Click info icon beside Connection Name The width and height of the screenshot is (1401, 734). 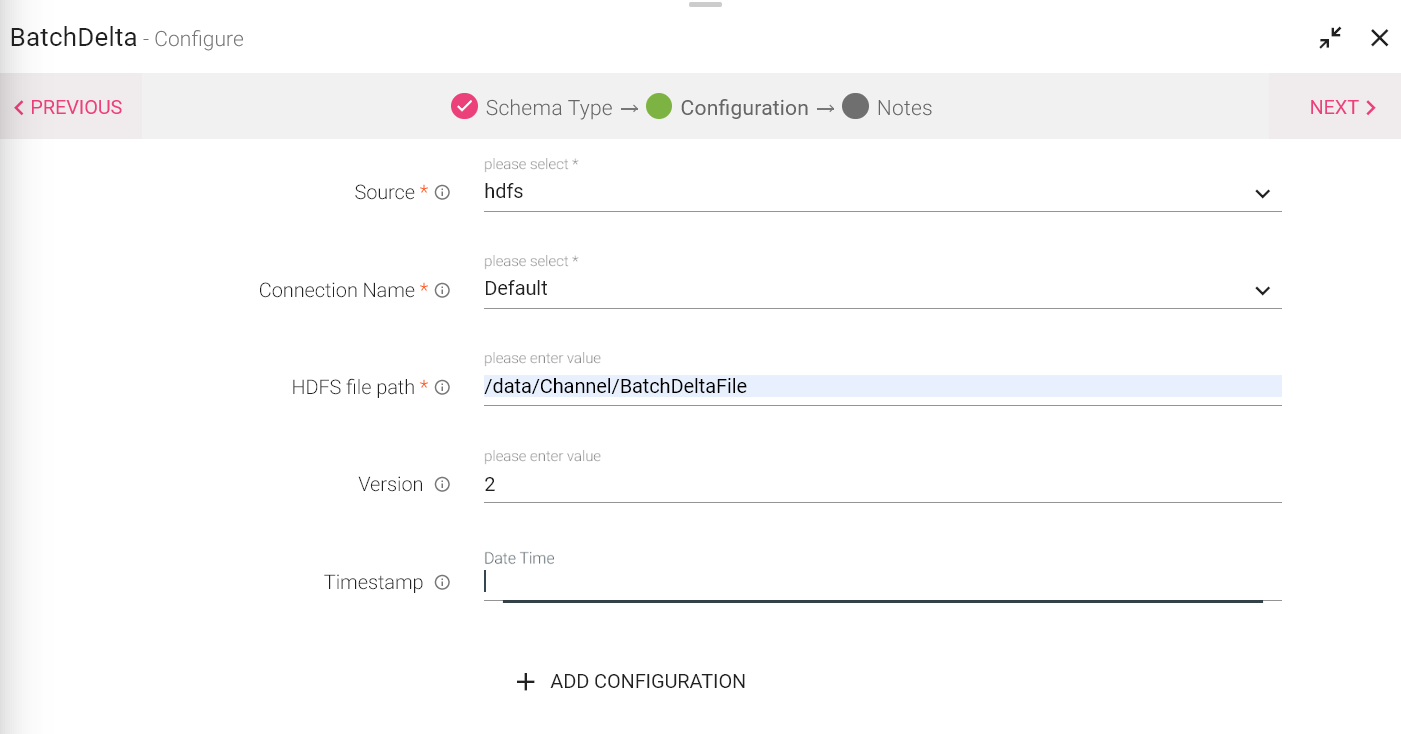click(x=442, y=291)
